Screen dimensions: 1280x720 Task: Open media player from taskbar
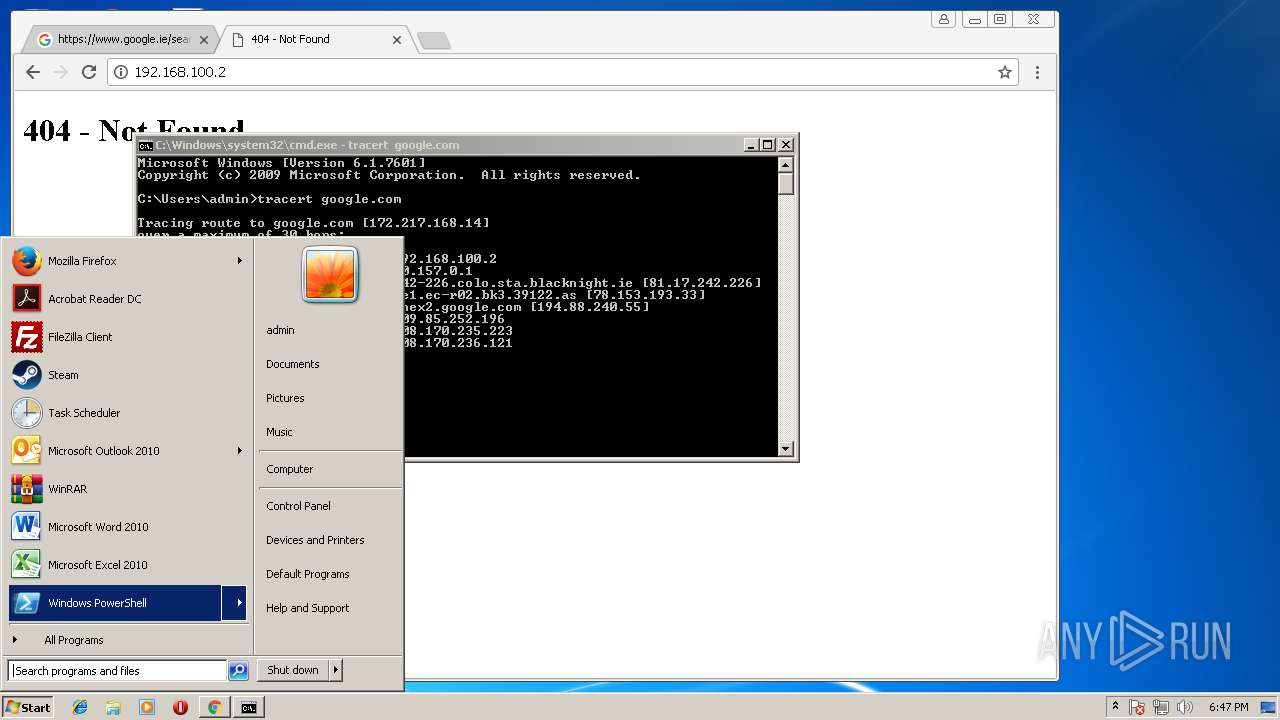pyautogui.click(x=147, y=707)
